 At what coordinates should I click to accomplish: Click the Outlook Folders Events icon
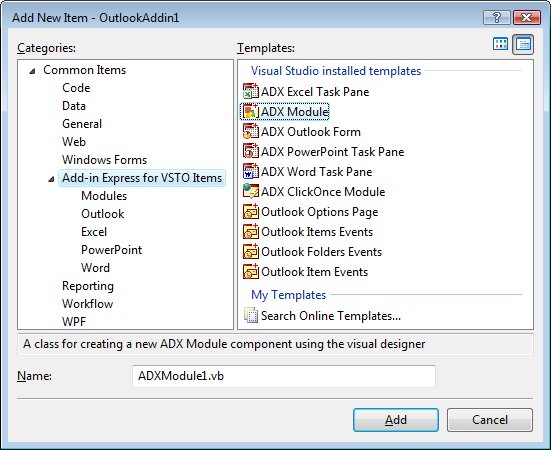[251, 252]
